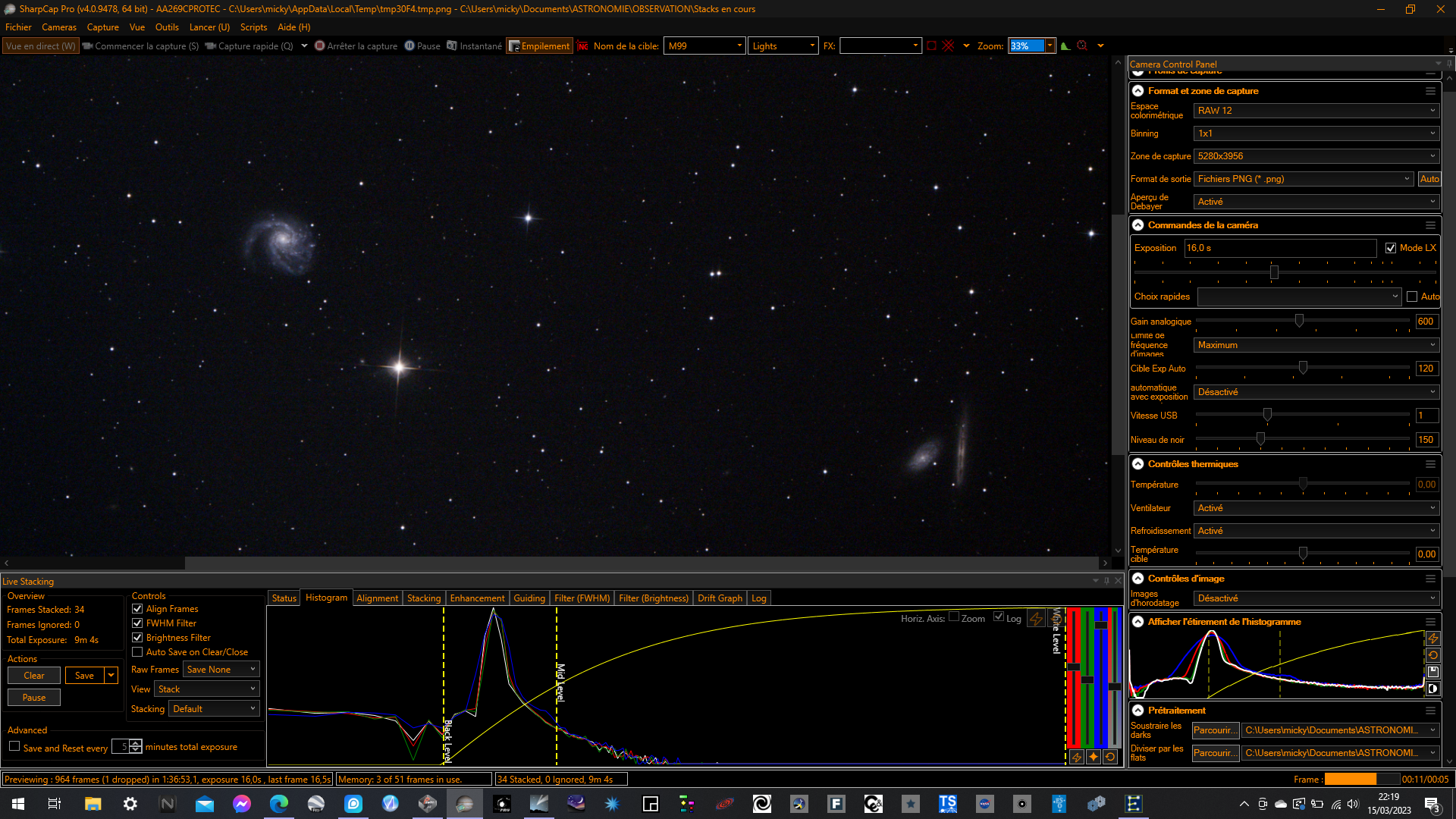
Task: Collapse the Prétraitement section
Action: pos(1138,711)
